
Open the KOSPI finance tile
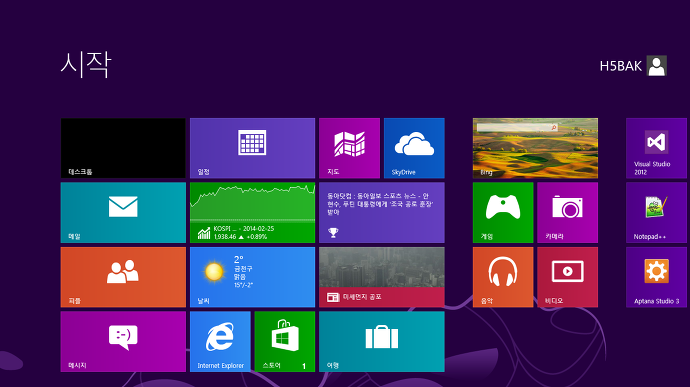point(252,213)
